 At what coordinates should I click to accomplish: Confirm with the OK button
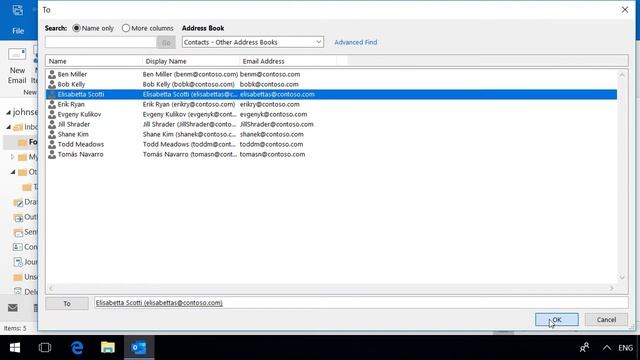point(557,320)
